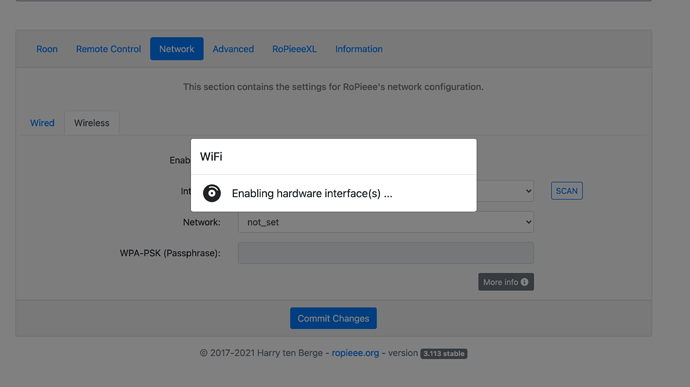Open the interface dropdown beside SCAN
690x387 pixels.
505,191
